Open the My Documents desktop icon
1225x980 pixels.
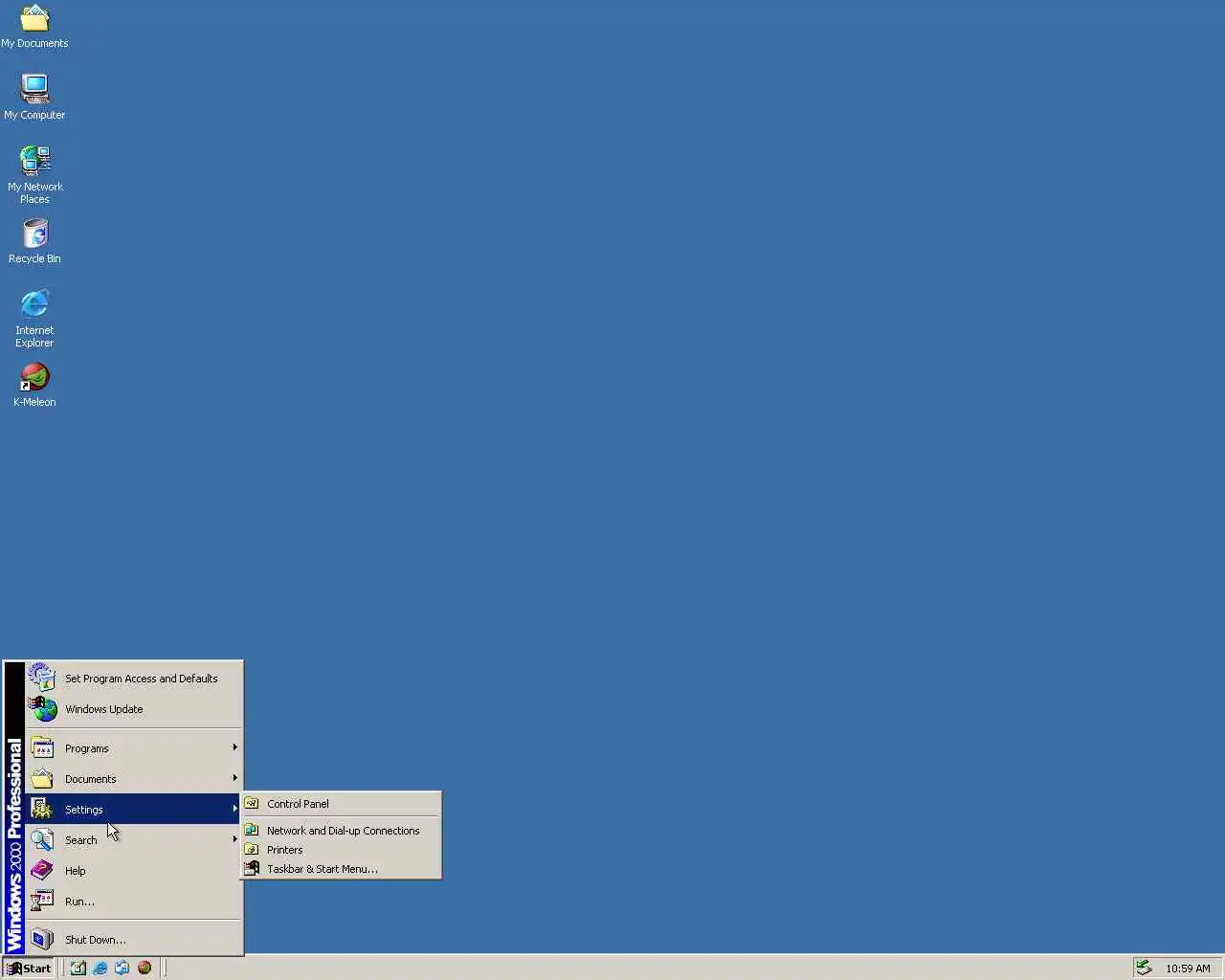click(x=34, y=27)
